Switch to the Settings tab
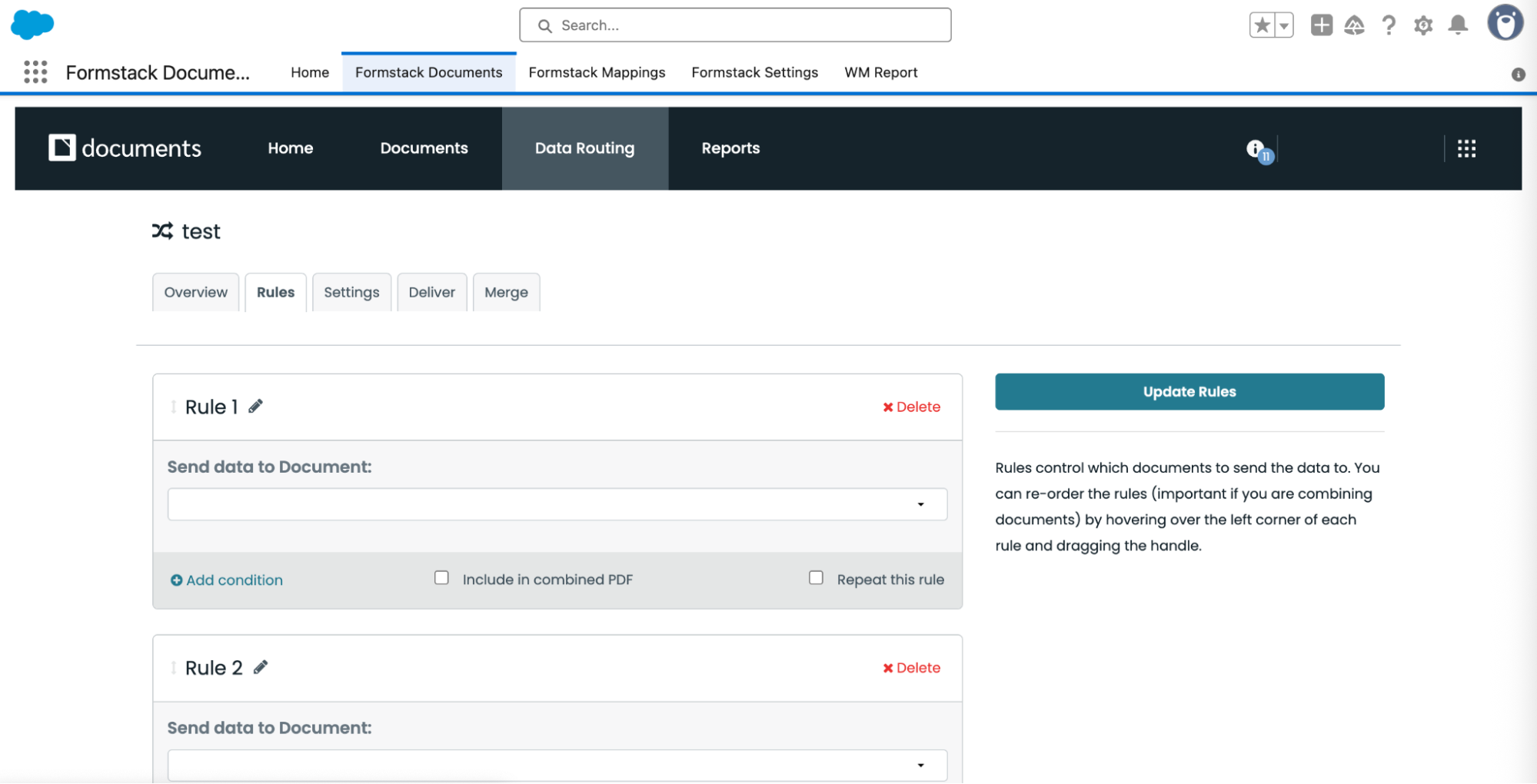The image size is (1537, 784). 351,292
